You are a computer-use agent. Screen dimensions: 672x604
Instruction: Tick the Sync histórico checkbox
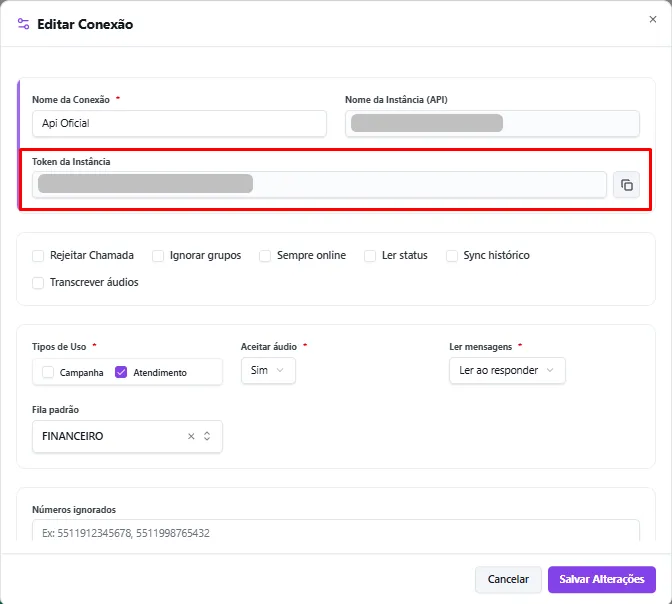[452, 256]
